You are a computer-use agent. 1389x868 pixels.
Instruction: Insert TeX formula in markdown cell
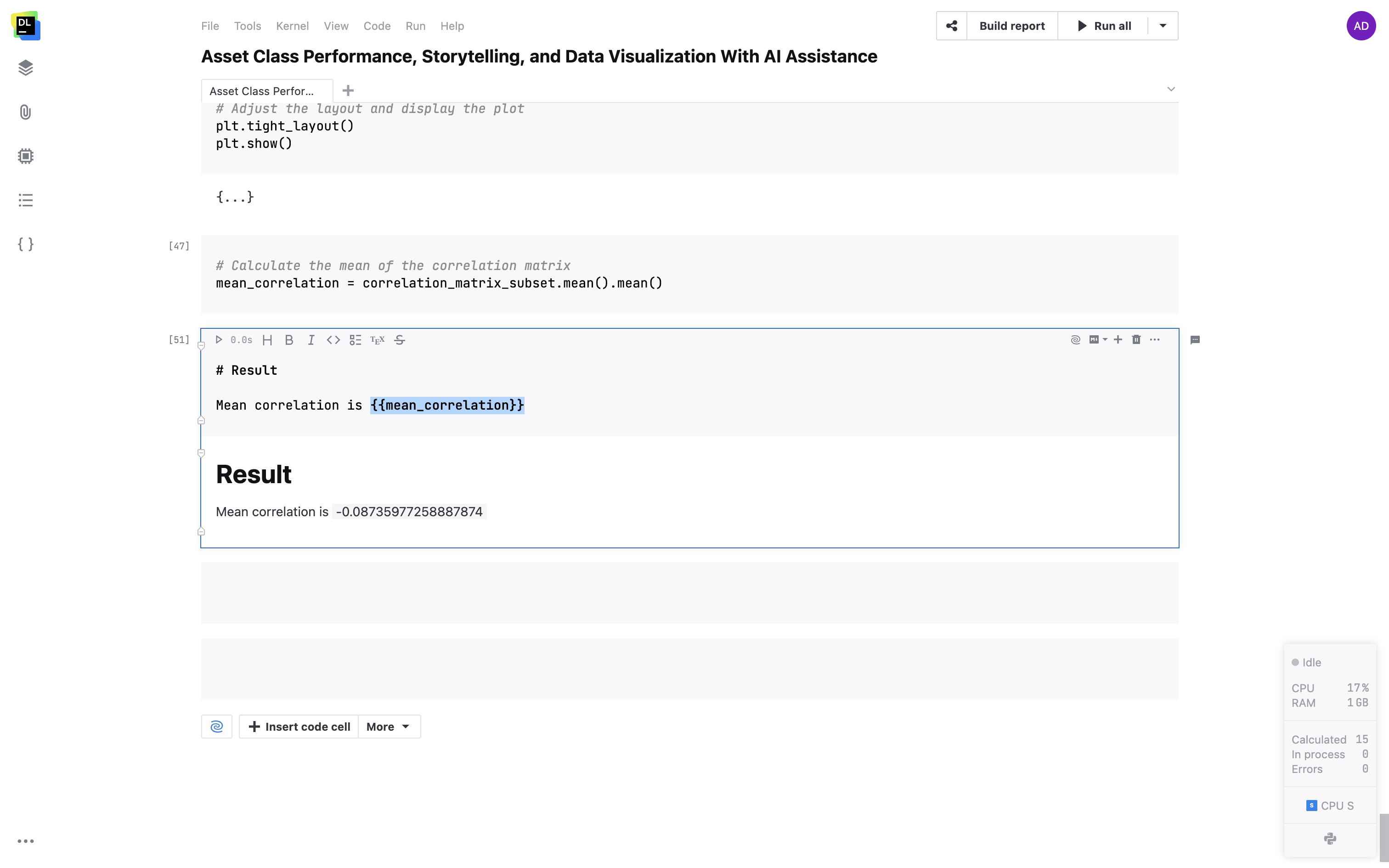377,340
